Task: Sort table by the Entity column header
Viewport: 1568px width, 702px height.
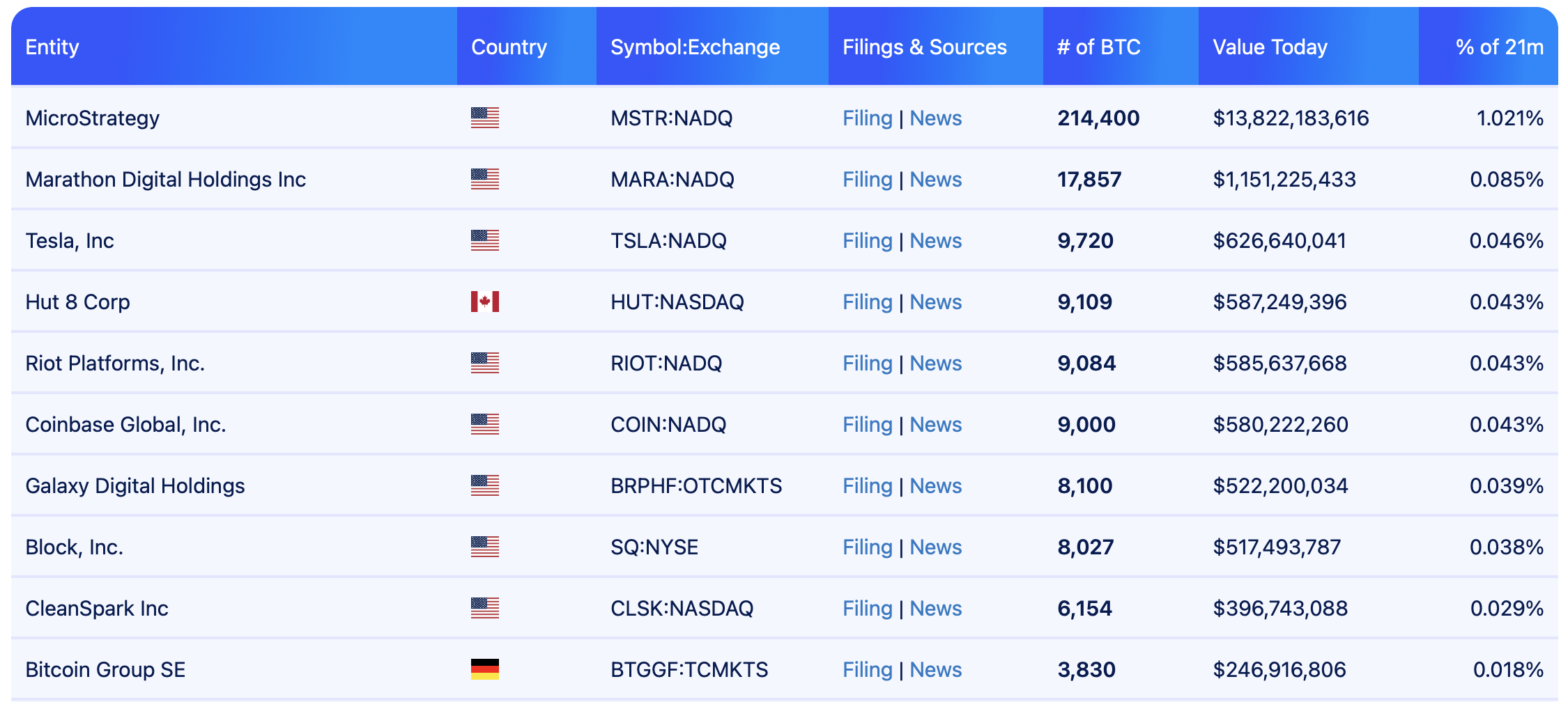Action: (x=52, y=47)
